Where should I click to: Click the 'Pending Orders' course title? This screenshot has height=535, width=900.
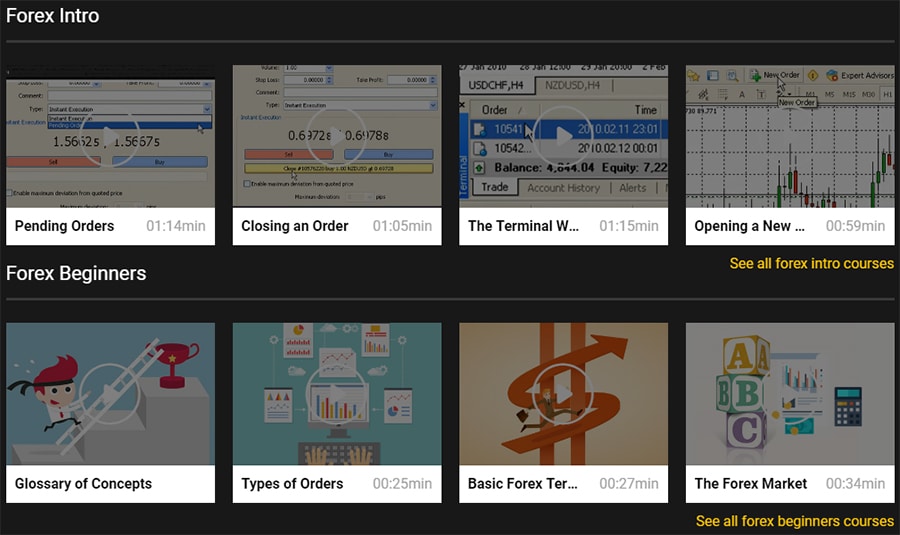pyautogui.click(x=64, y=226)
